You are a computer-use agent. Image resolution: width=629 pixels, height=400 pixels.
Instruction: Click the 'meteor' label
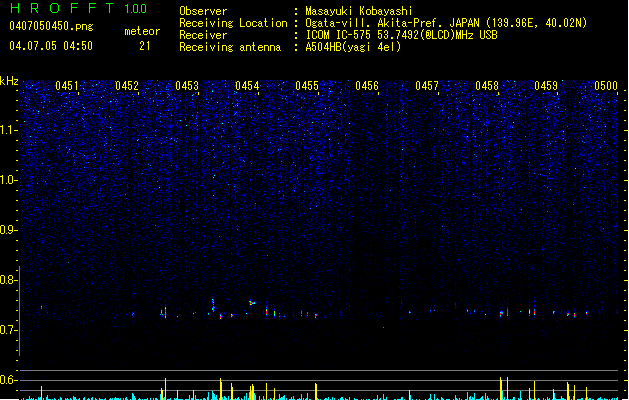tap(142, 31)
